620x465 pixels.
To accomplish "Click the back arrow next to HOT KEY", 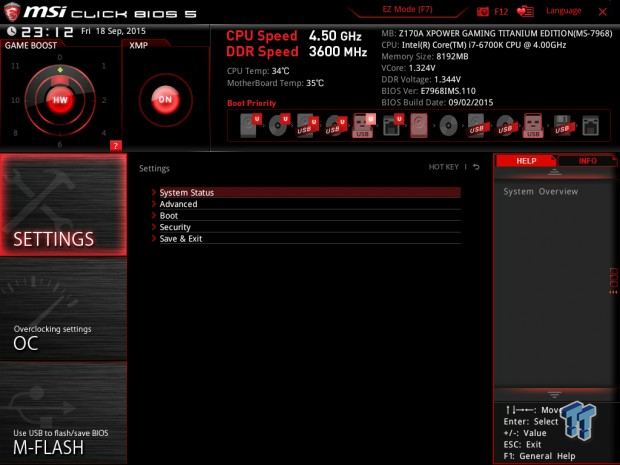I will (x=476, y=167).
